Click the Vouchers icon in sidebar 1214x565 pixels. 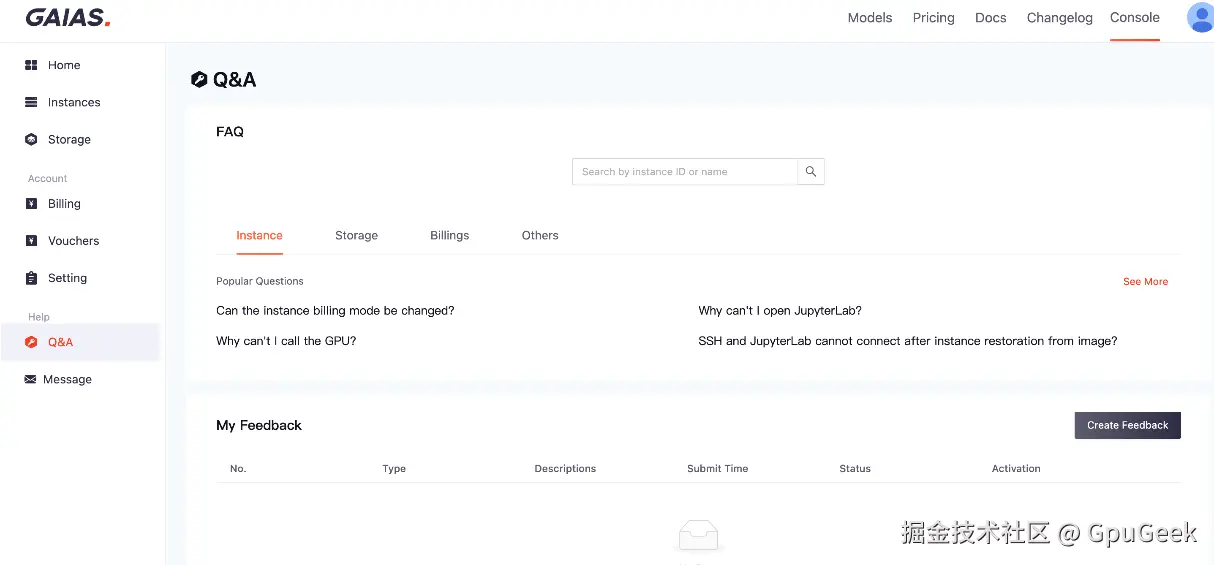(31, 241)
